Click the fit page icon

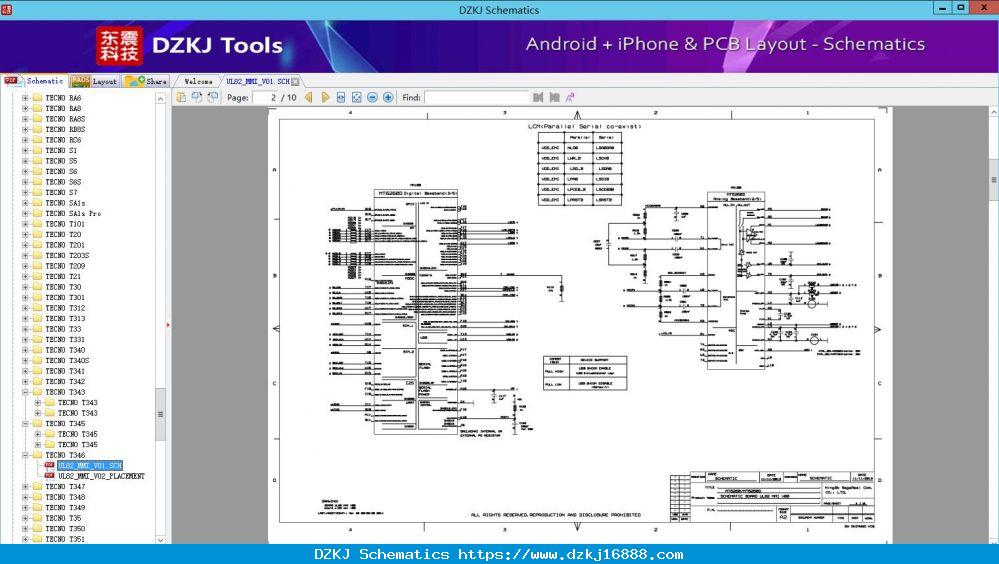coord(357,97)
